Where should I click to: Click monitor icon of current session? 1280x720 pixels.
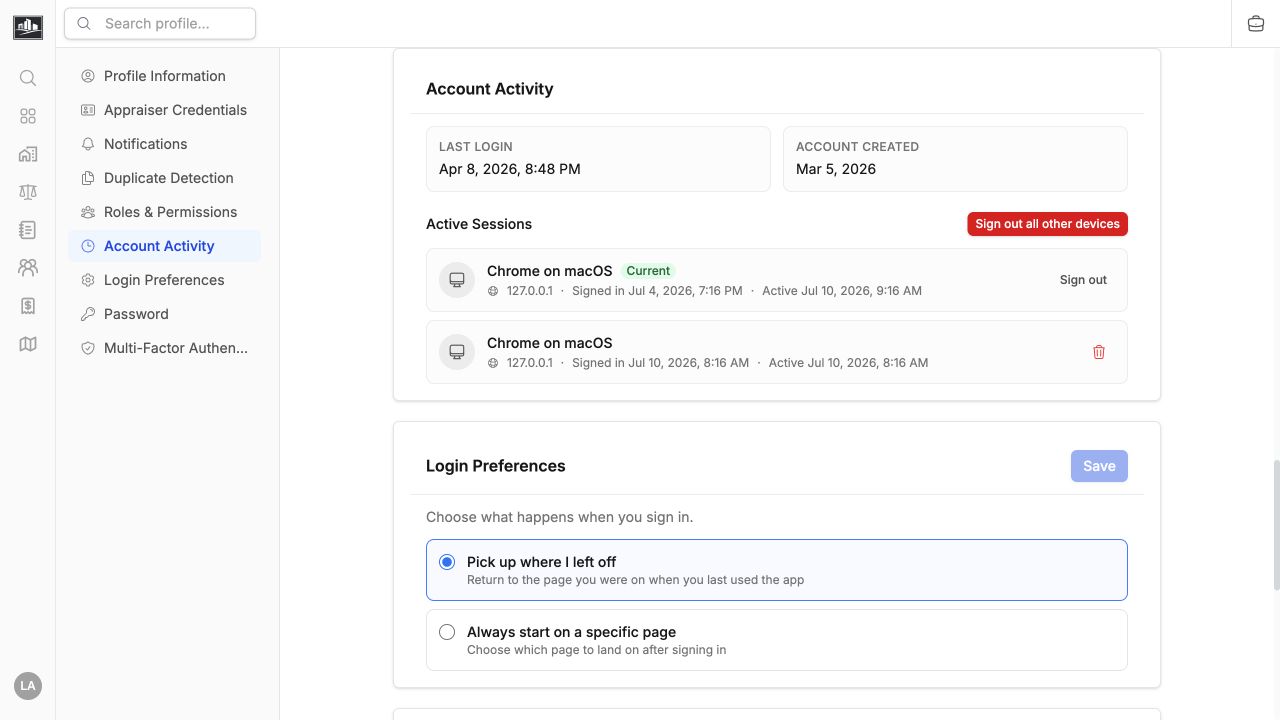457,280
